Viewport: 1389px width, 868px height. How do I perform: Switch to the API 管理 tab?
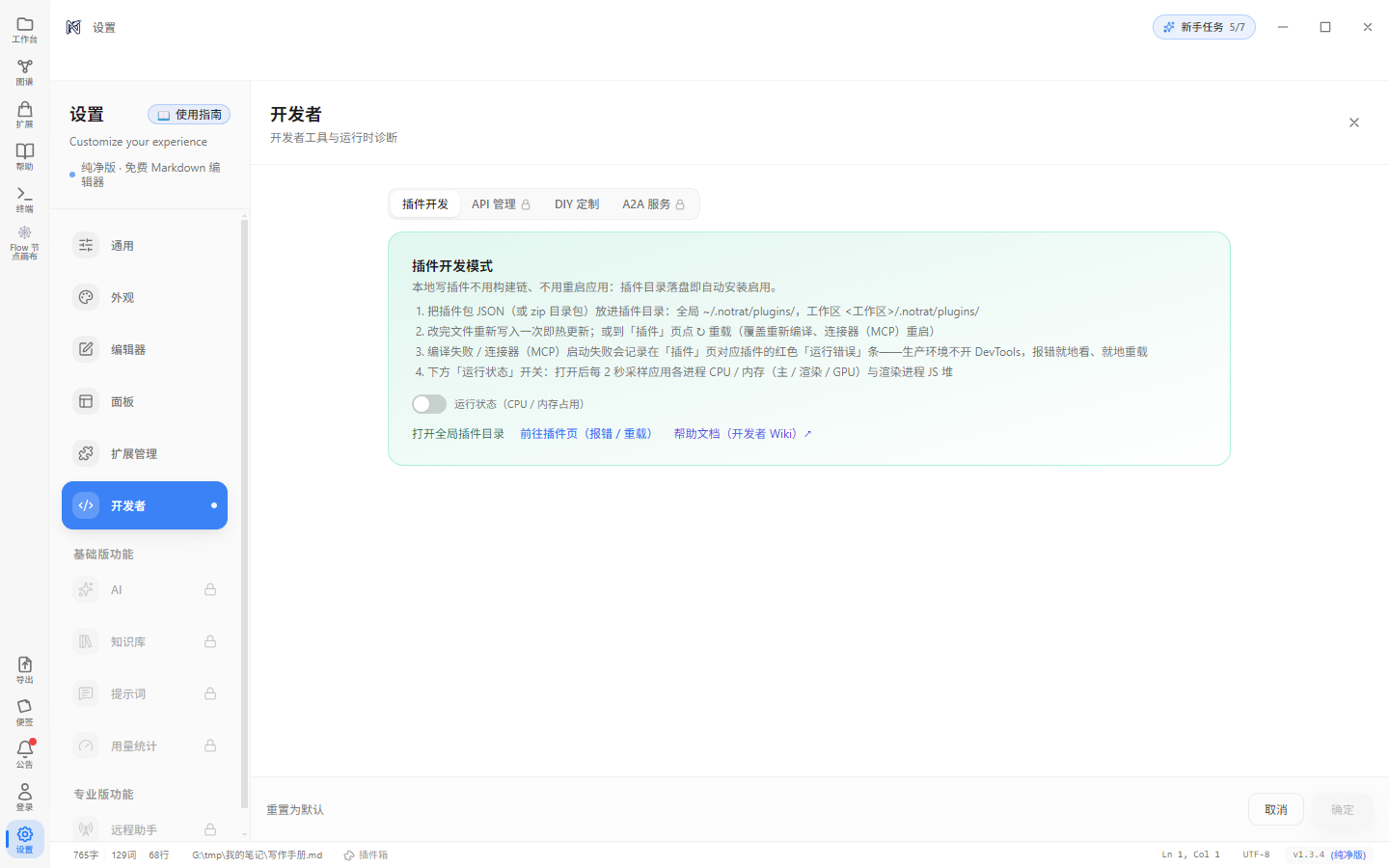tap(501, 204)
